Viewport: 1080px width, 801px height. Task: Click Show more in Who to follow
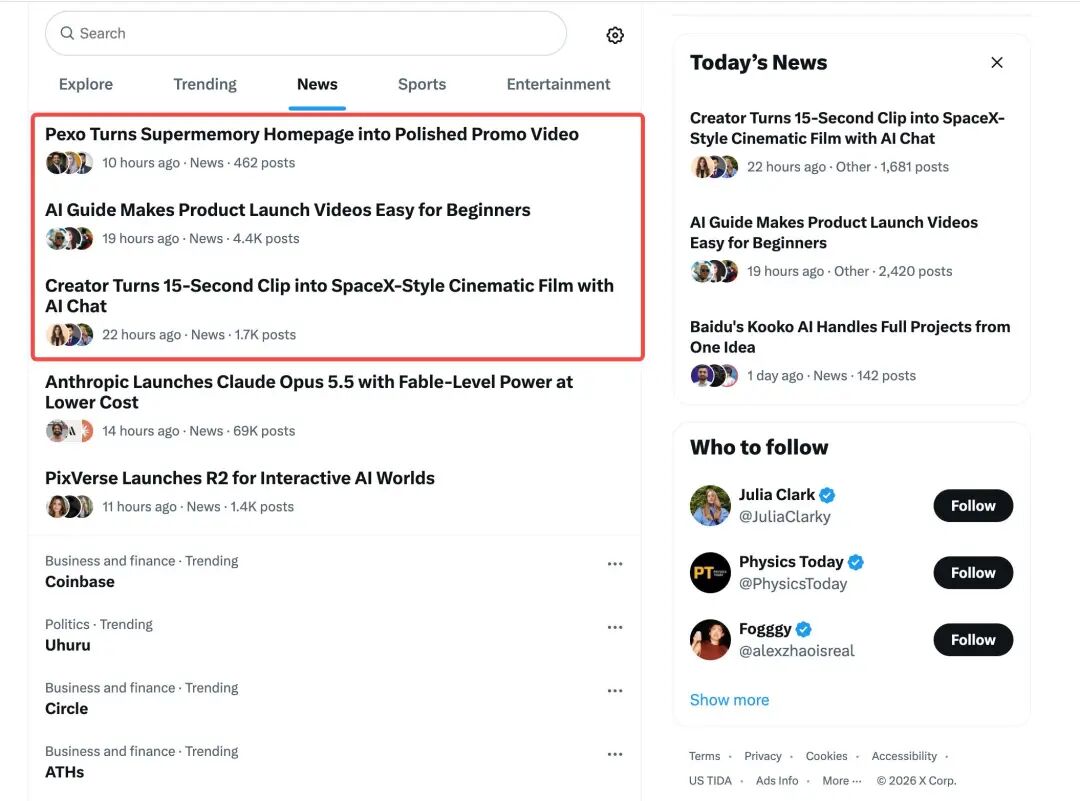tap(729, 700)
